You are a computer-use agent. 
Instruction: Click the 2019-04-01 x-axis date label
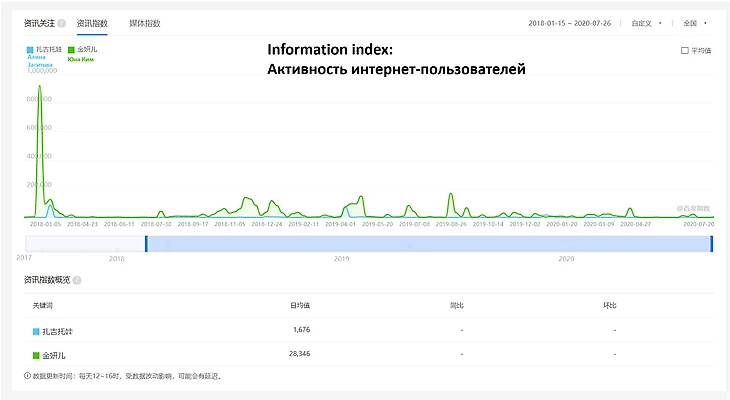tap(340, 224)
